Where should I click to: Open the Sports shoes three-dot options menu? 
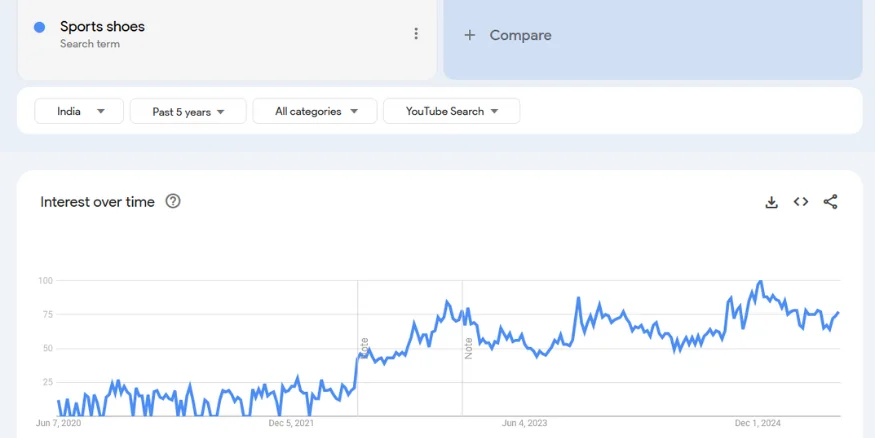(416, 34)
